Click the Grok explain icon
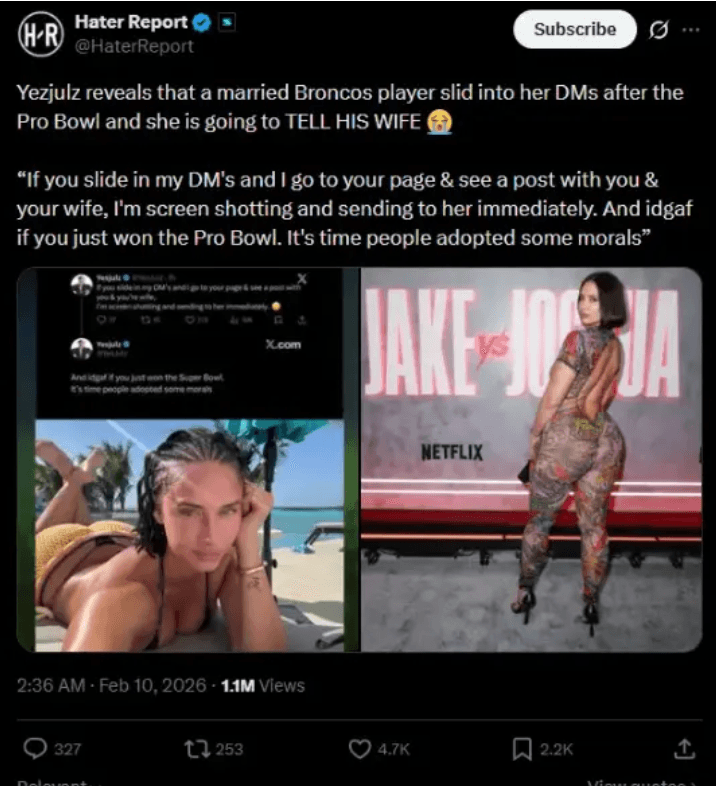Screen dimensions: 716x786 tap(658, 30)
